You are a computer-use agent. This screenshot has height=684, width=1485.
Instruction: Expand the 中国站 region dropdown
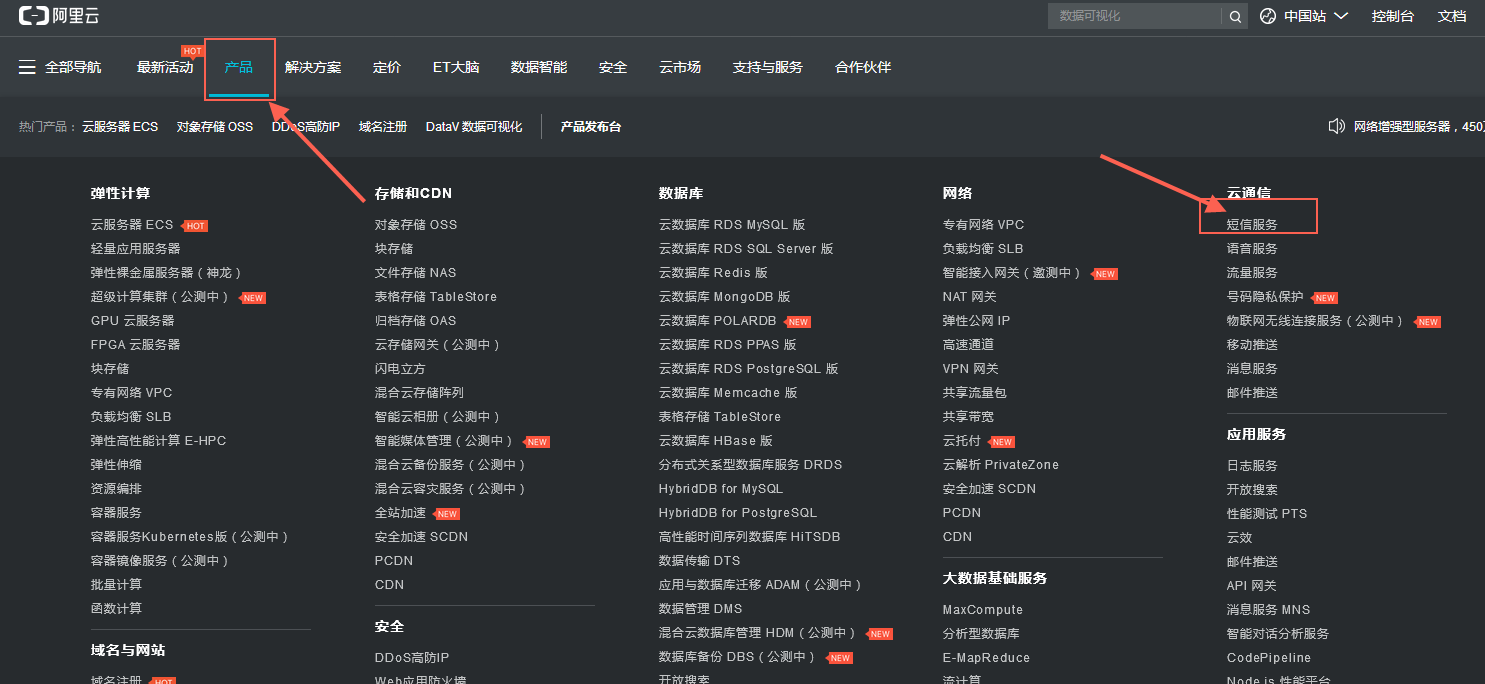coord(1315,16)
